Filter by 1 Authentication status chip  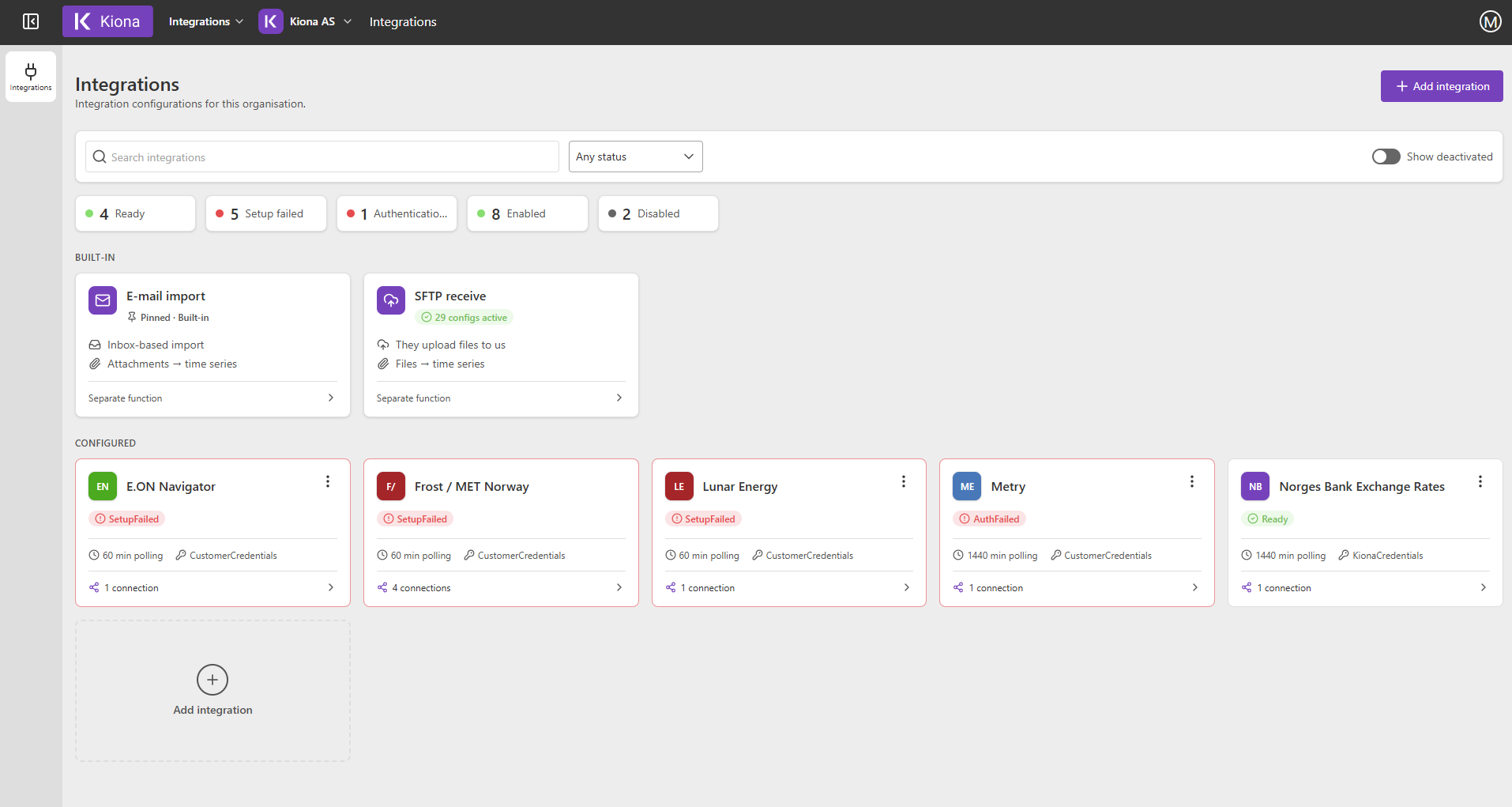point(397,213)
